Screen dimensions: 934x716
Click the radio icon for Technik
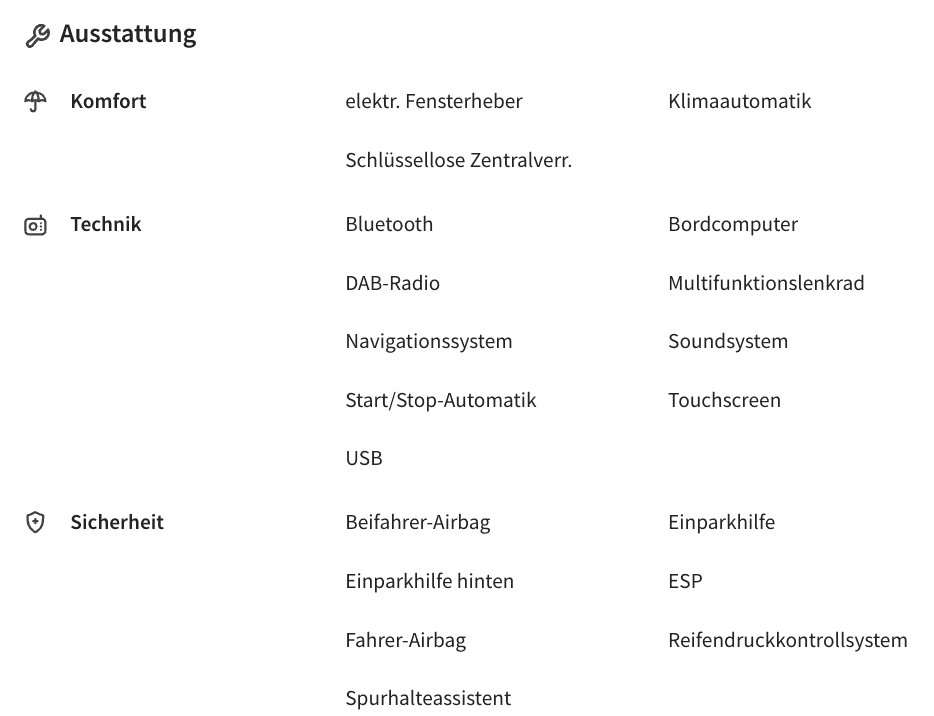35,225
